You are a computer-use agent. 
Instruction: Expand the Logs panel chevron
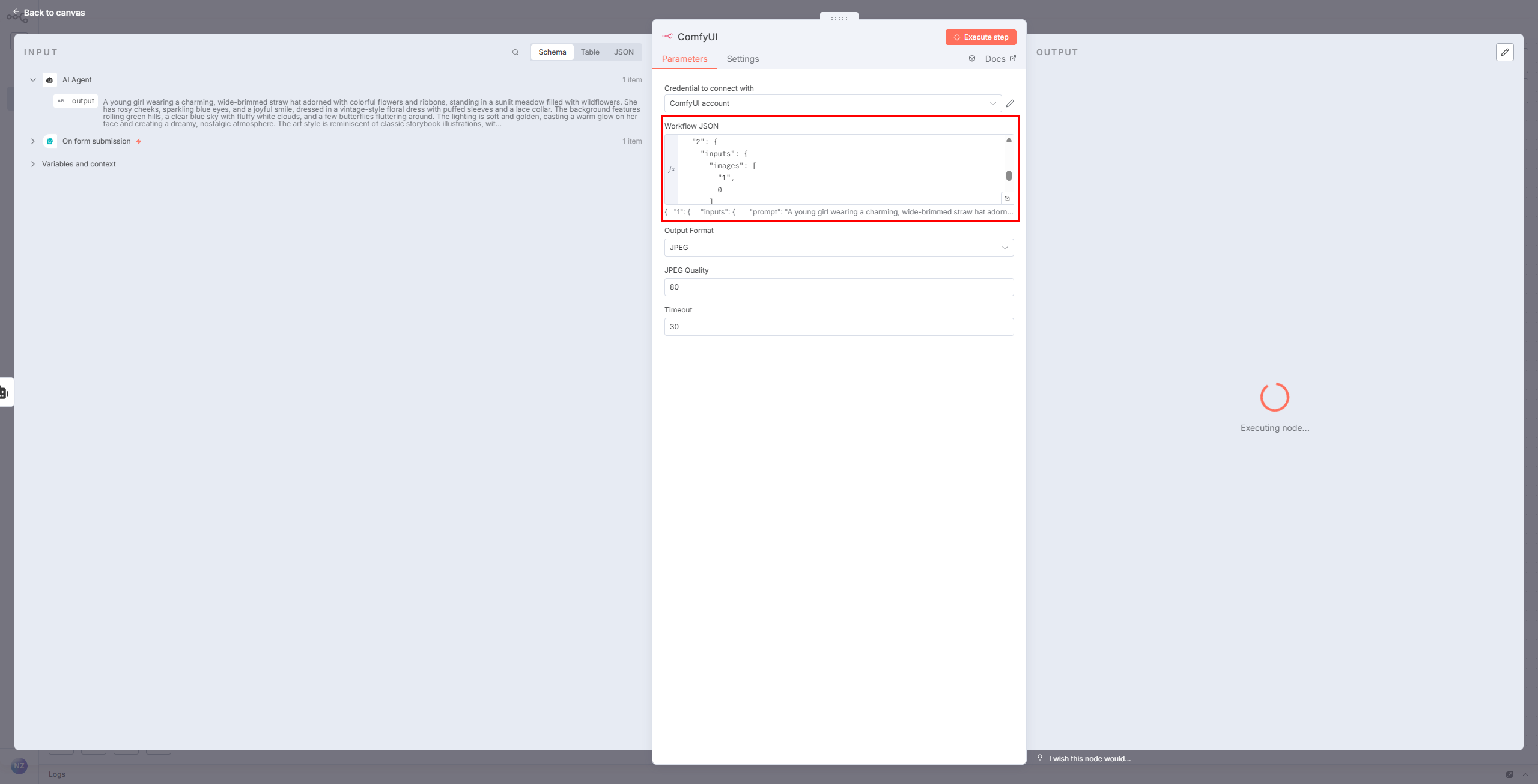pyautogui.click(x=1525, y=774)
